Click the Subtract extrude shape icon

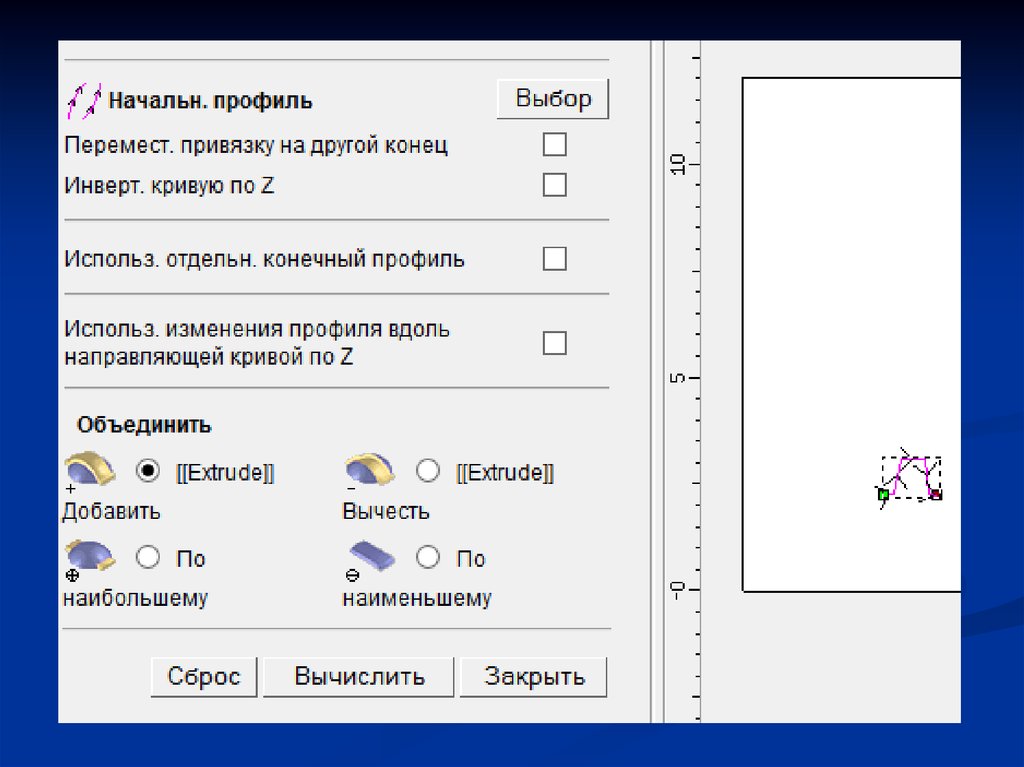point(370,470)
